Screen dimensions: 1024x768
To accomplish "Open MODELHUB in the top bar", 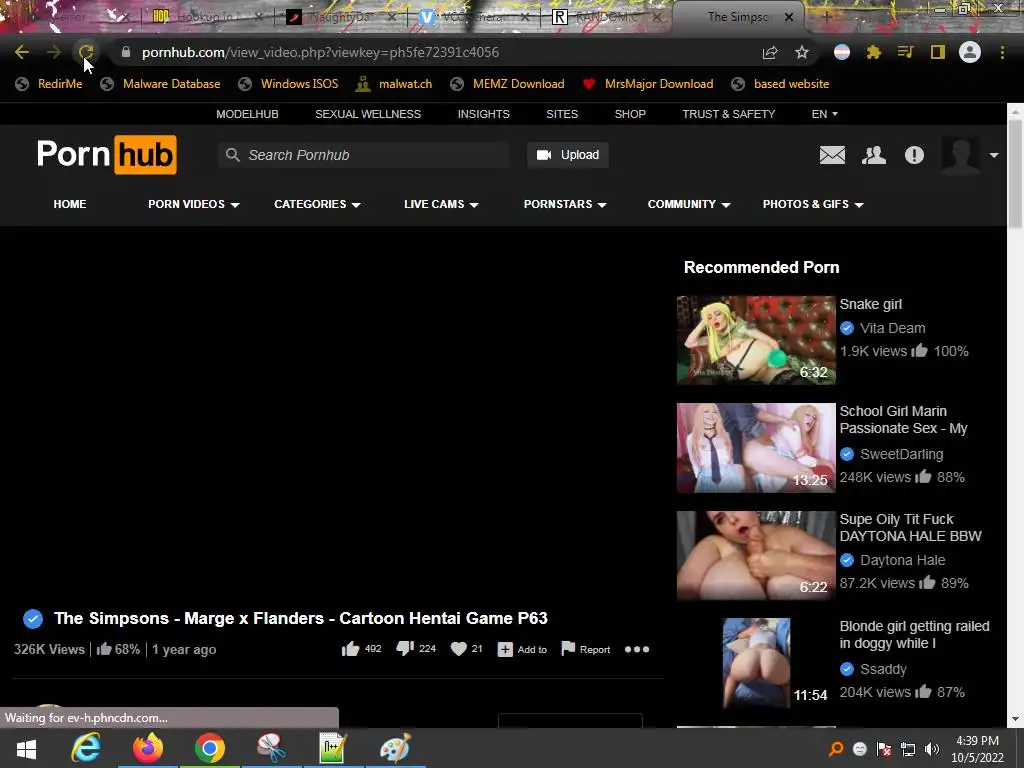I will tap(248, 114).
